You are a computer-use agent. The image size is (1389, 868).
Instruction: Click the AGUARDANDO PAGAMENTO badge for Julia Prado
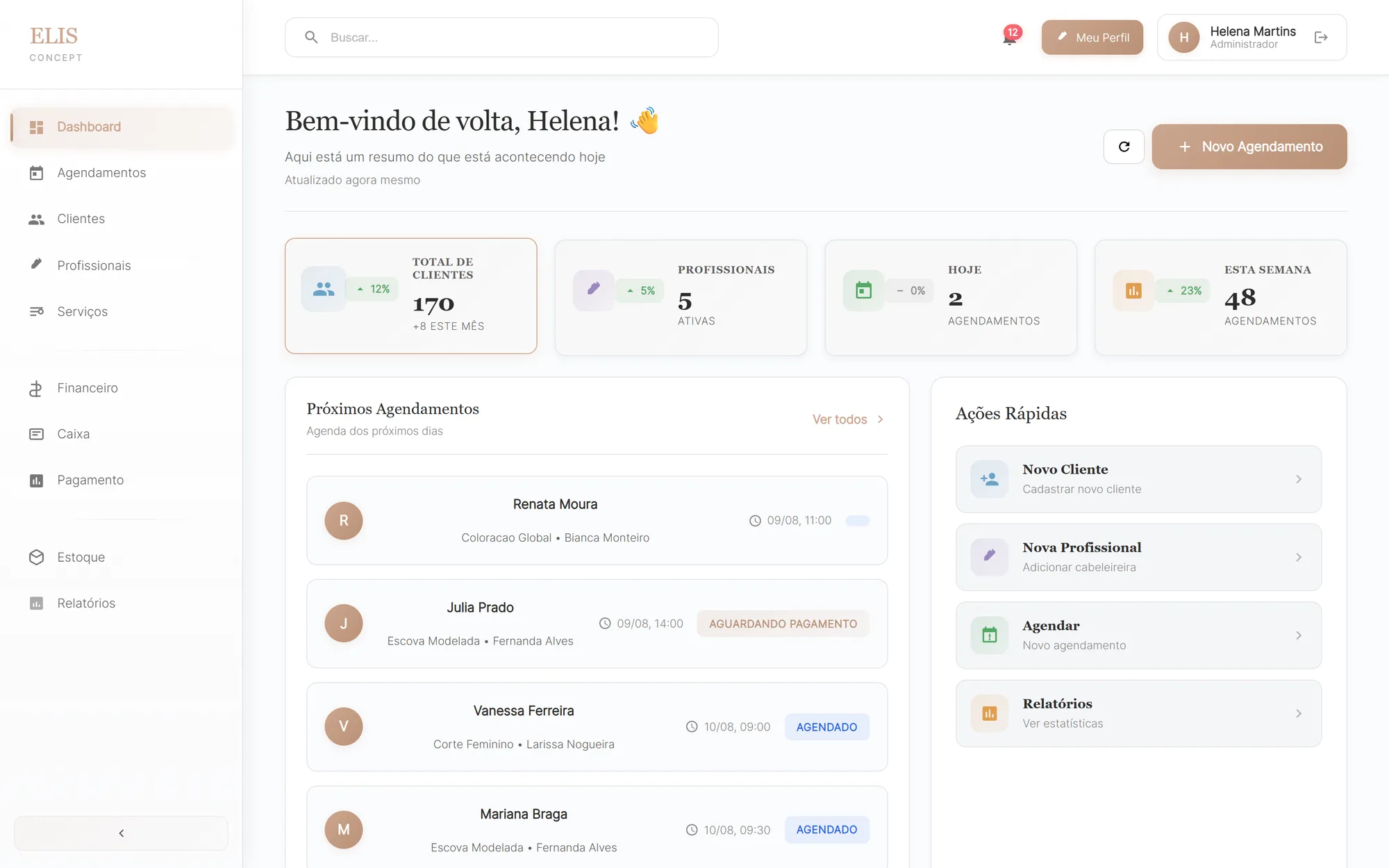pos(783,624)
